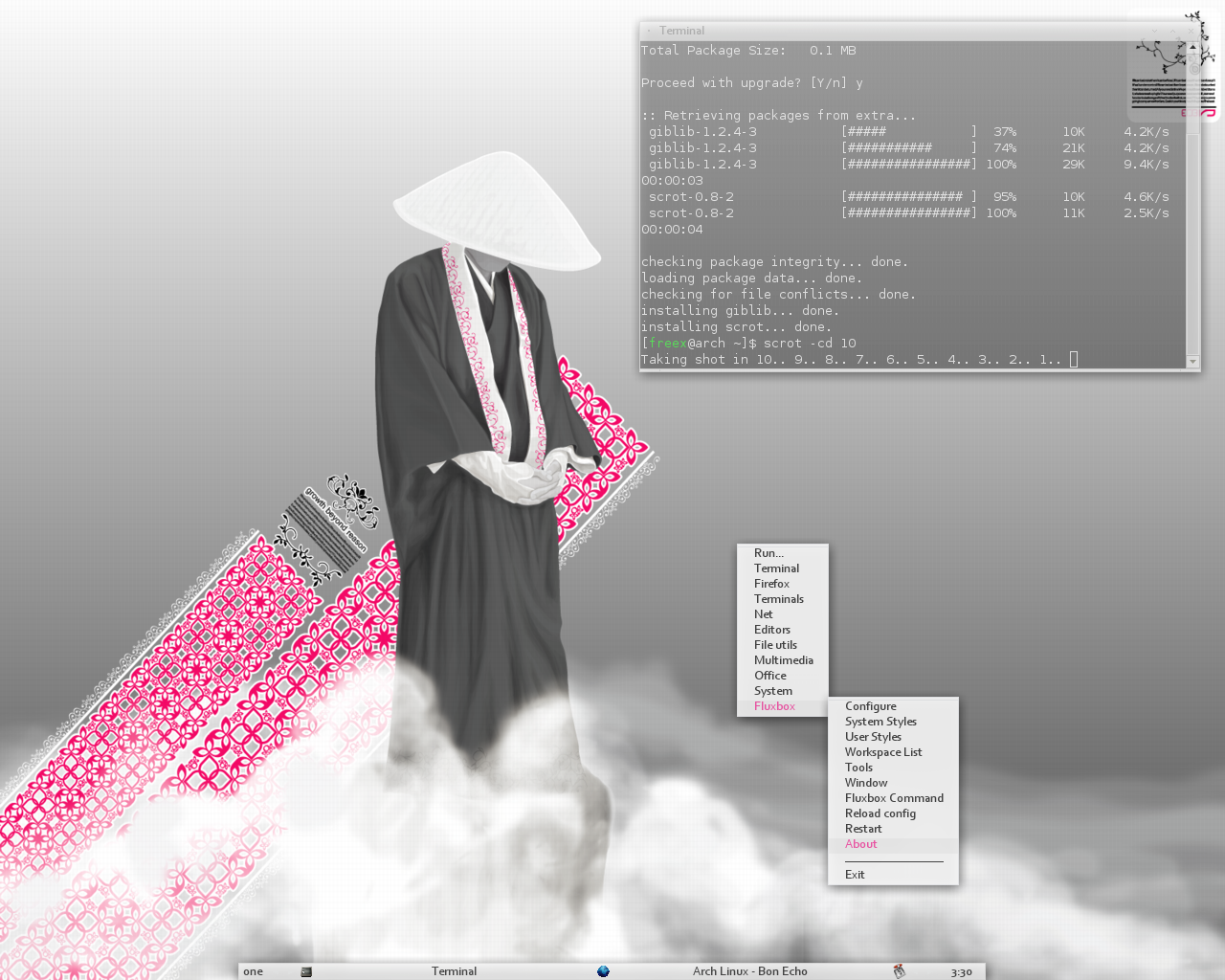
Task: Click Exit in the Fluxbox submenu
Action: 893,875
